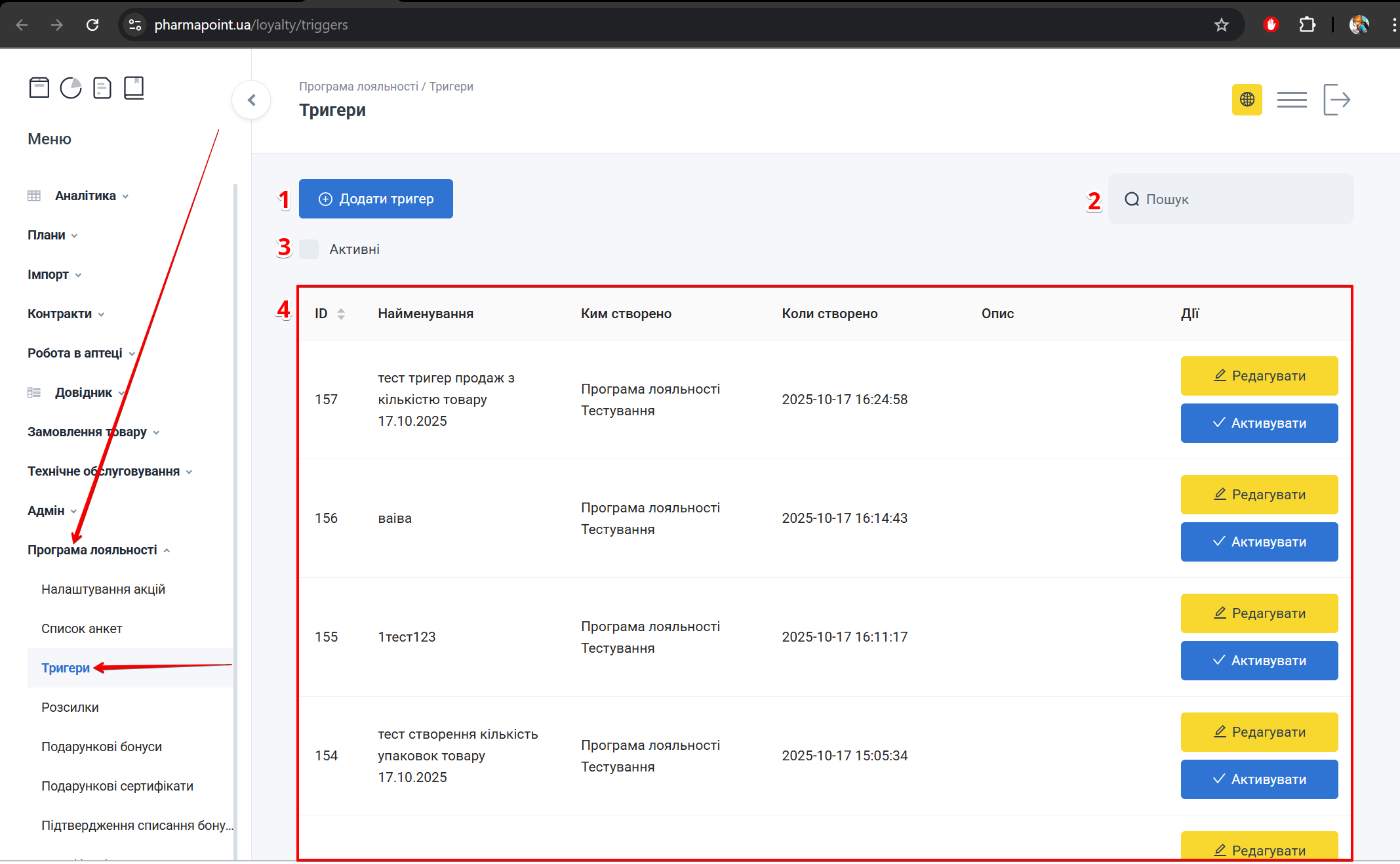This screenshot has width=1400, height=864.
Task: Click the logout arrow icon
Action: coord(1336,100)
